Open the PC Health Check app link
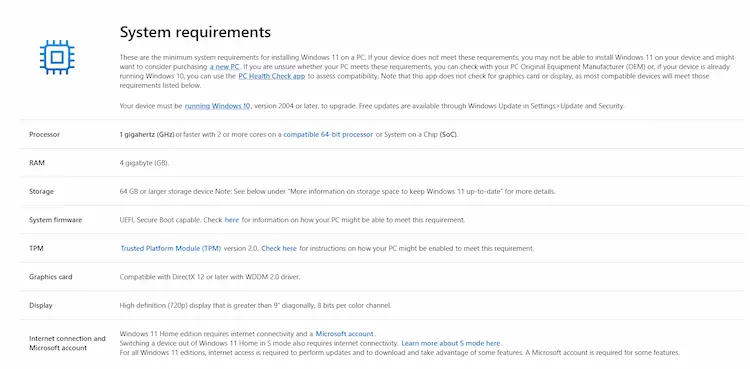Screen dimensions: 750x369 (x=272, y=77)
